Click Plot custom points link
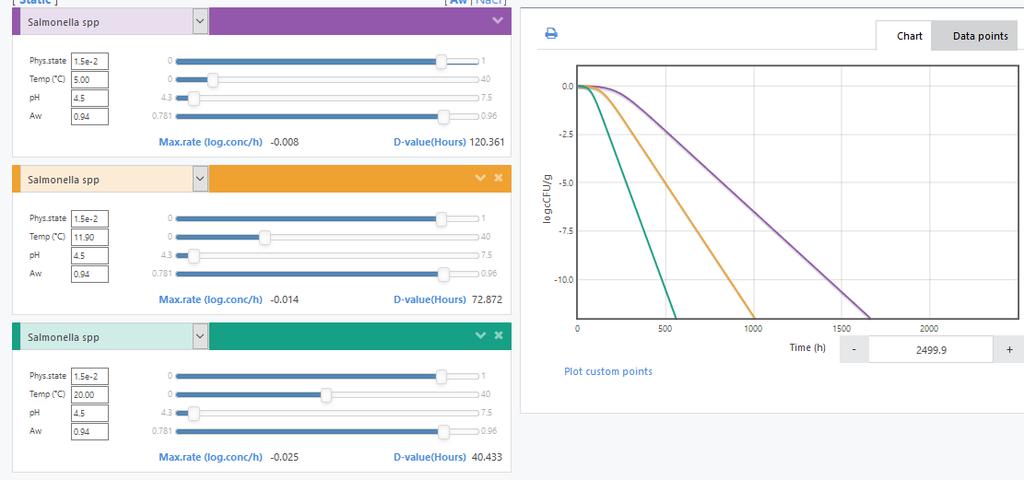 pos(608,372)
